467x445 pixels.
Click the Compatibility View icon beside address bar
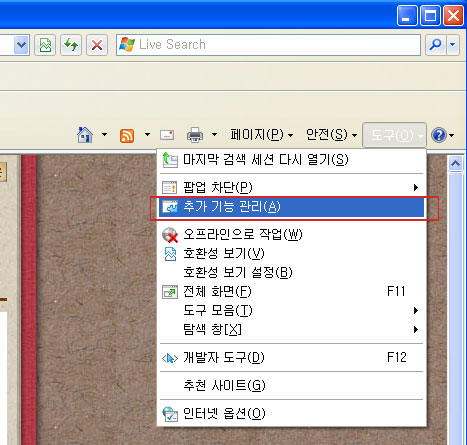(x=45, y=45)
